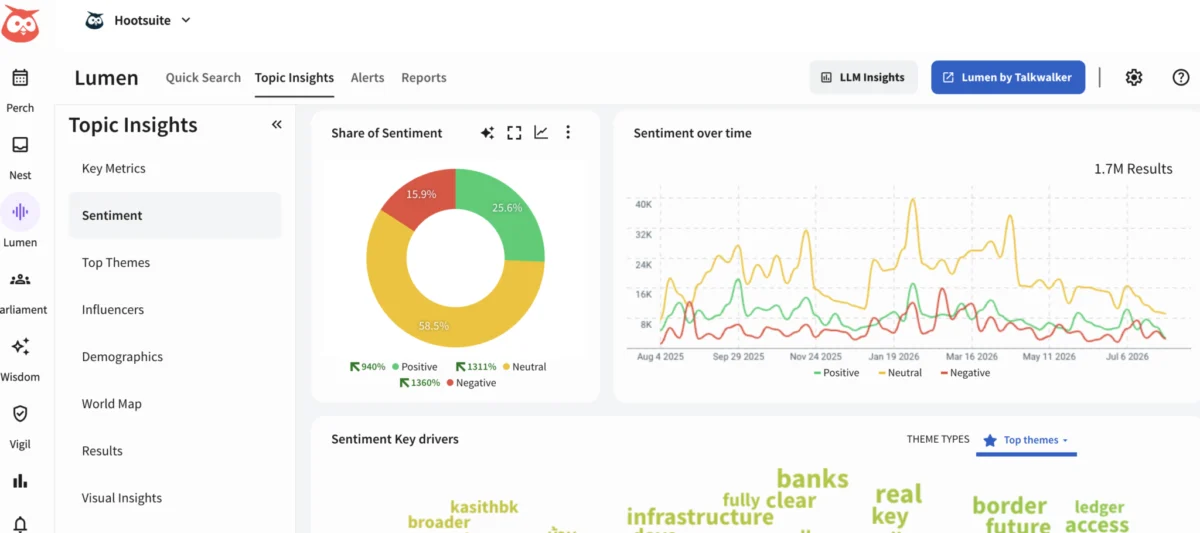Screen dimensions: 1200x533
Task: Open Results in sidebar
Action: pyautogui.click(x=175, y=451)
